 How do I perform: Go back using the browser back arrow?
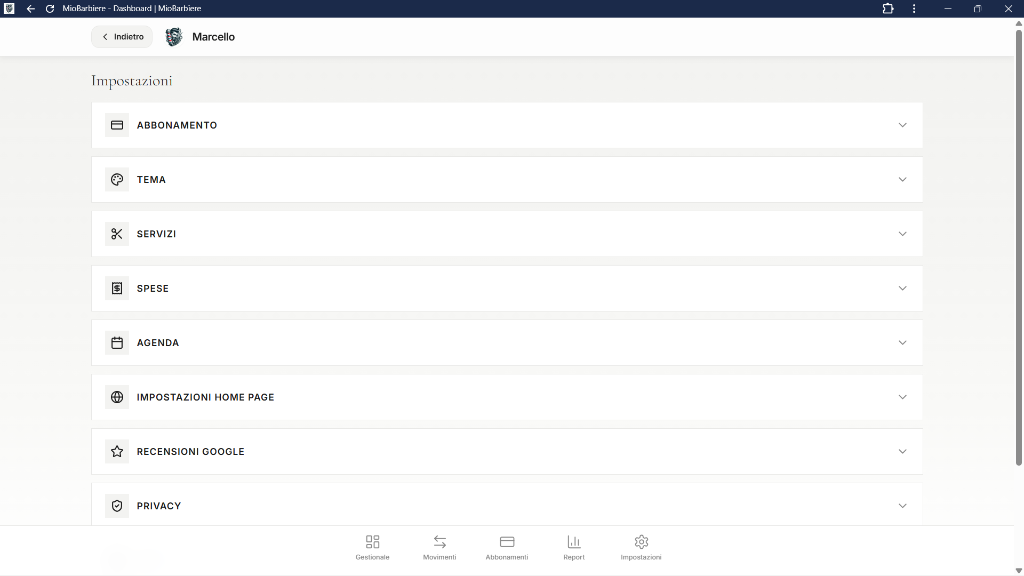31,8
